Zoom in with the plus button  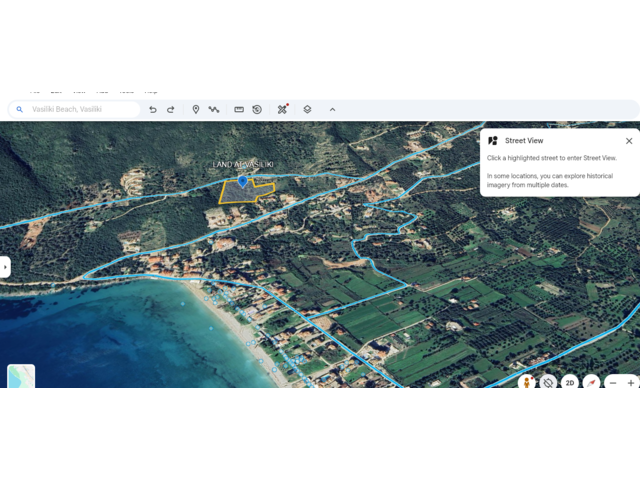pos(630,382)
